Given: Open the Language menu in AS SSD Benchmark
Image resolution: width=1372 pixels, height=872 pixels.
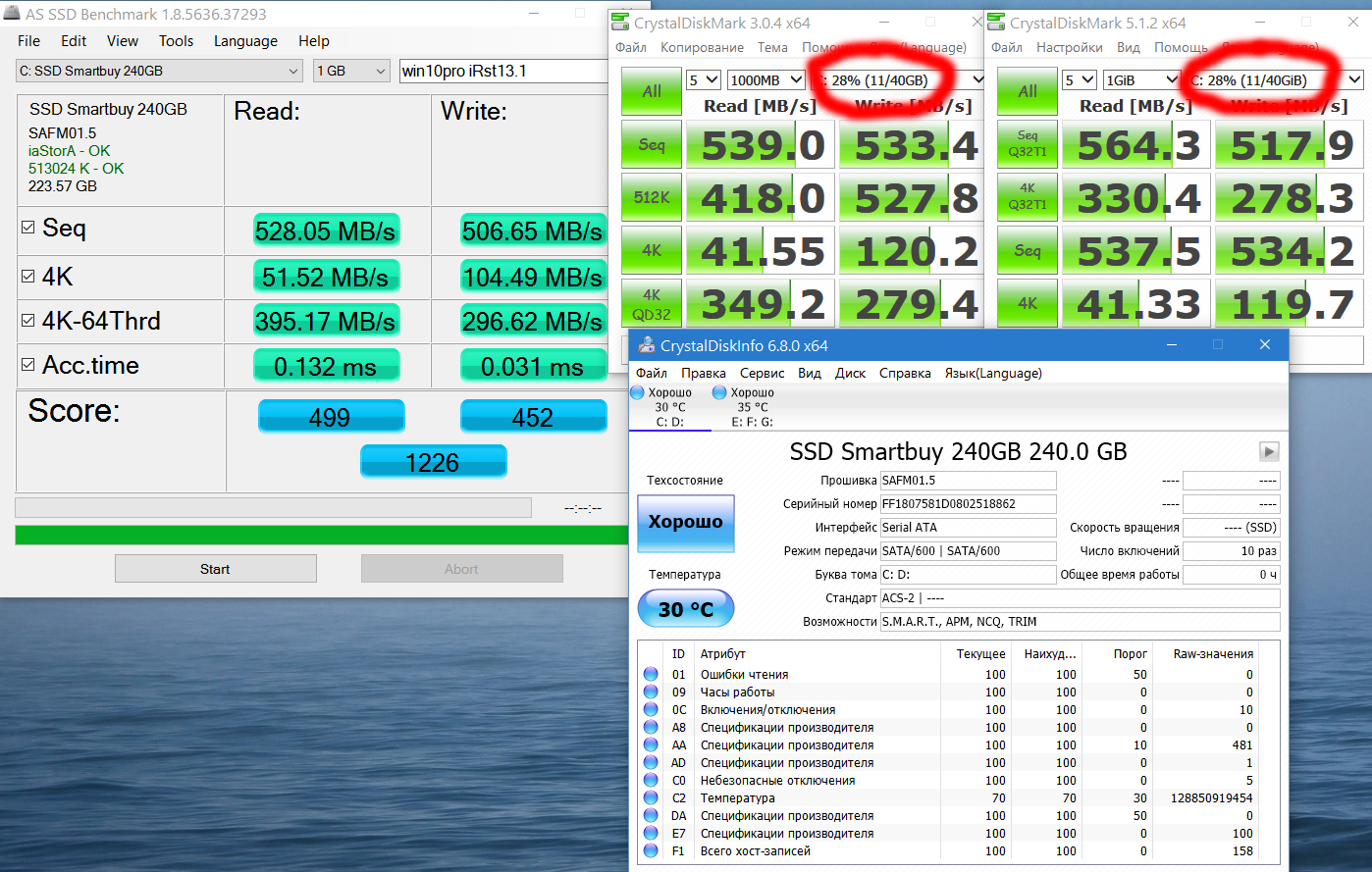Looking at the screenshot, I should (245, 41).
